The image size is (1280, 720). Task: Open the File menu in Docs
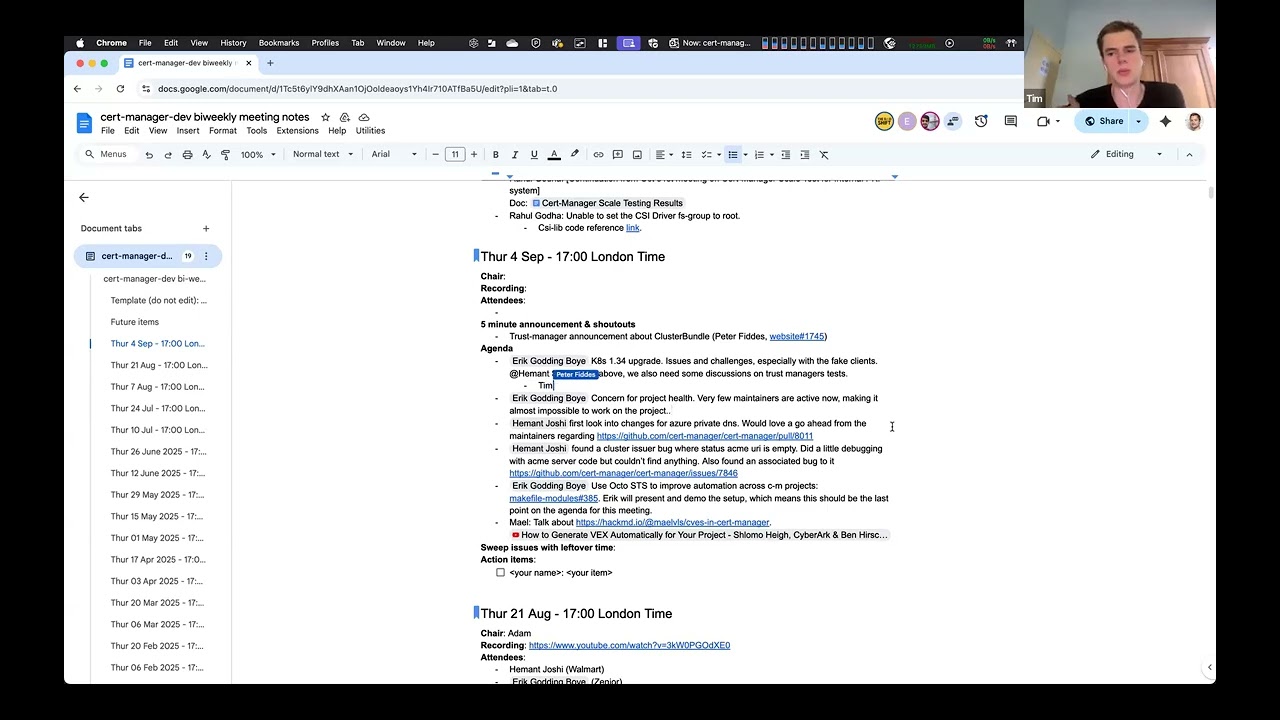click(x=107, y=131)
